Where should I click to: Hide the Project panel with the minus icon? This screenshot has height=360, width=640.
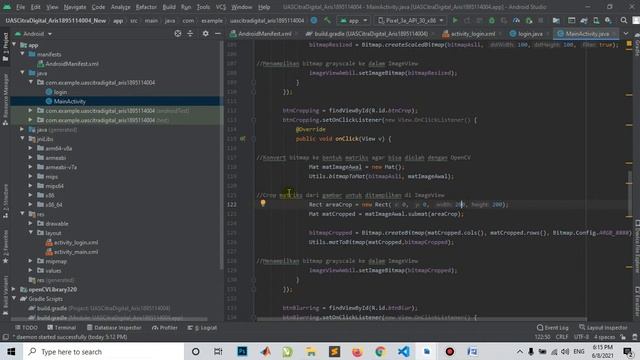coord(218,34)
